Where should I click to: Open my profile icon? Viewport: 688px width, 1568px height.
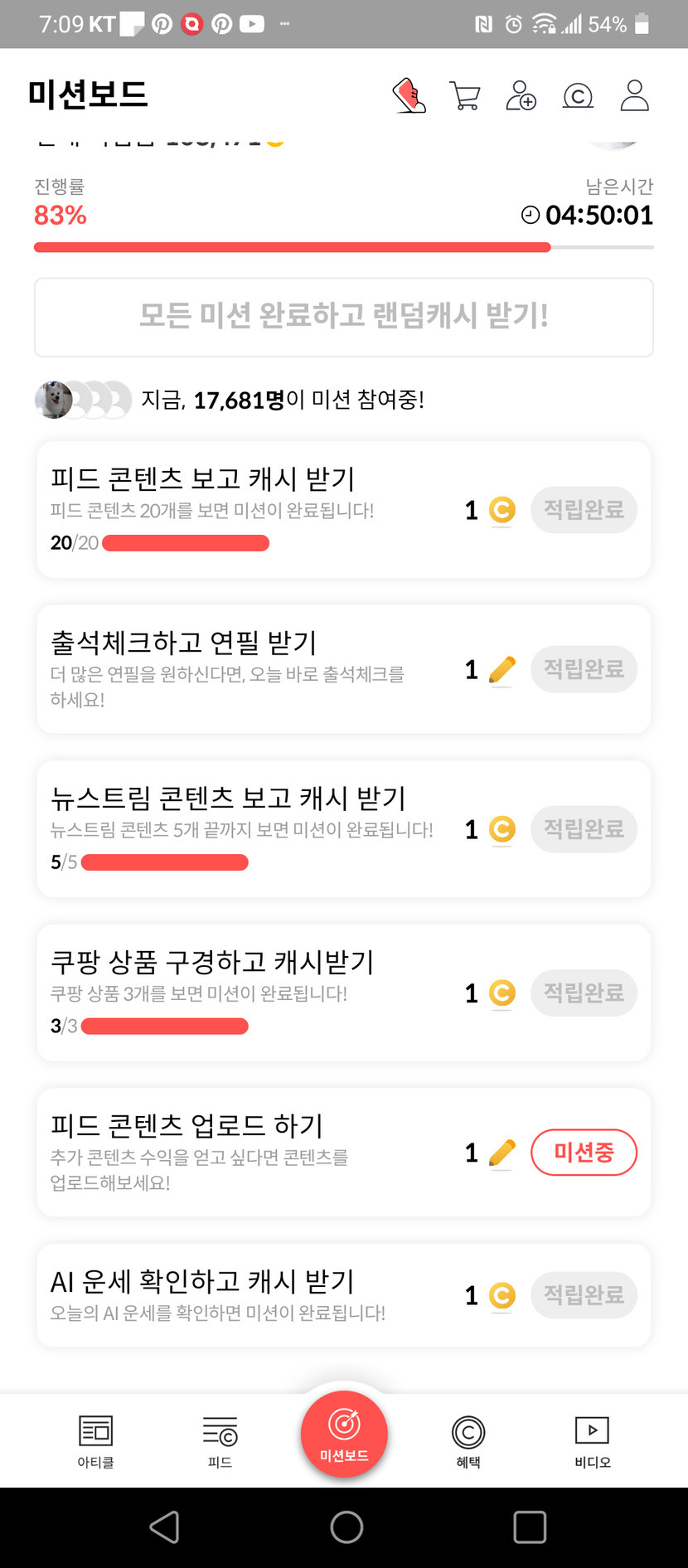tap(634, 95)
